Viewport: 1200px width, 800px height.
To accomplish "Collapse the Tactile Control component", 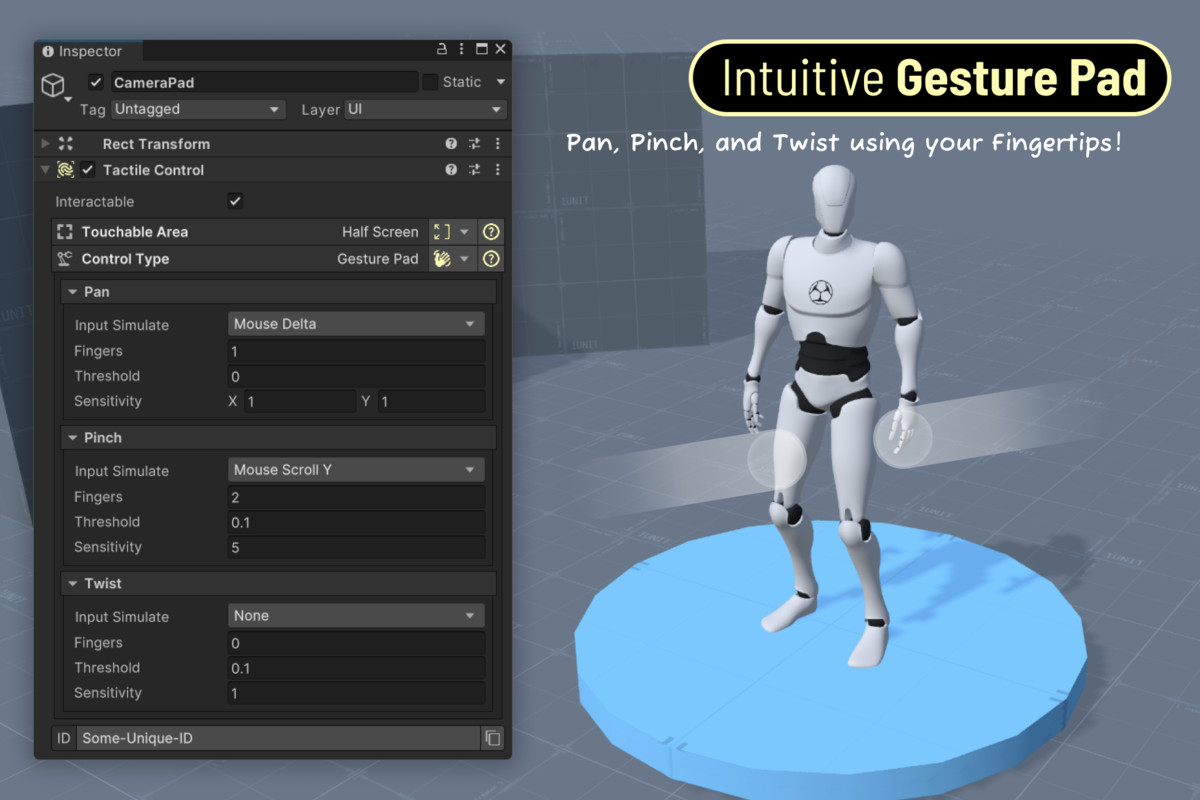I will click(45, 170).
